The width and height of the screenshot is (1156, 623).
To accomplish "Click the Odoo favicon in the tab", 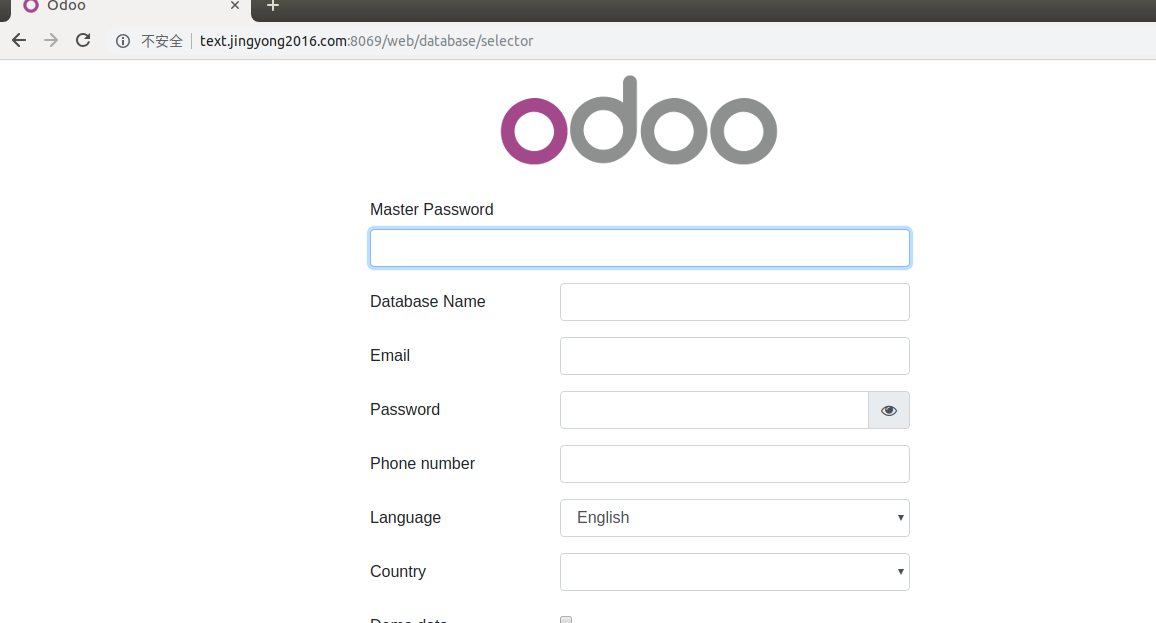I will pyautogui.click(x=31, y=6).
